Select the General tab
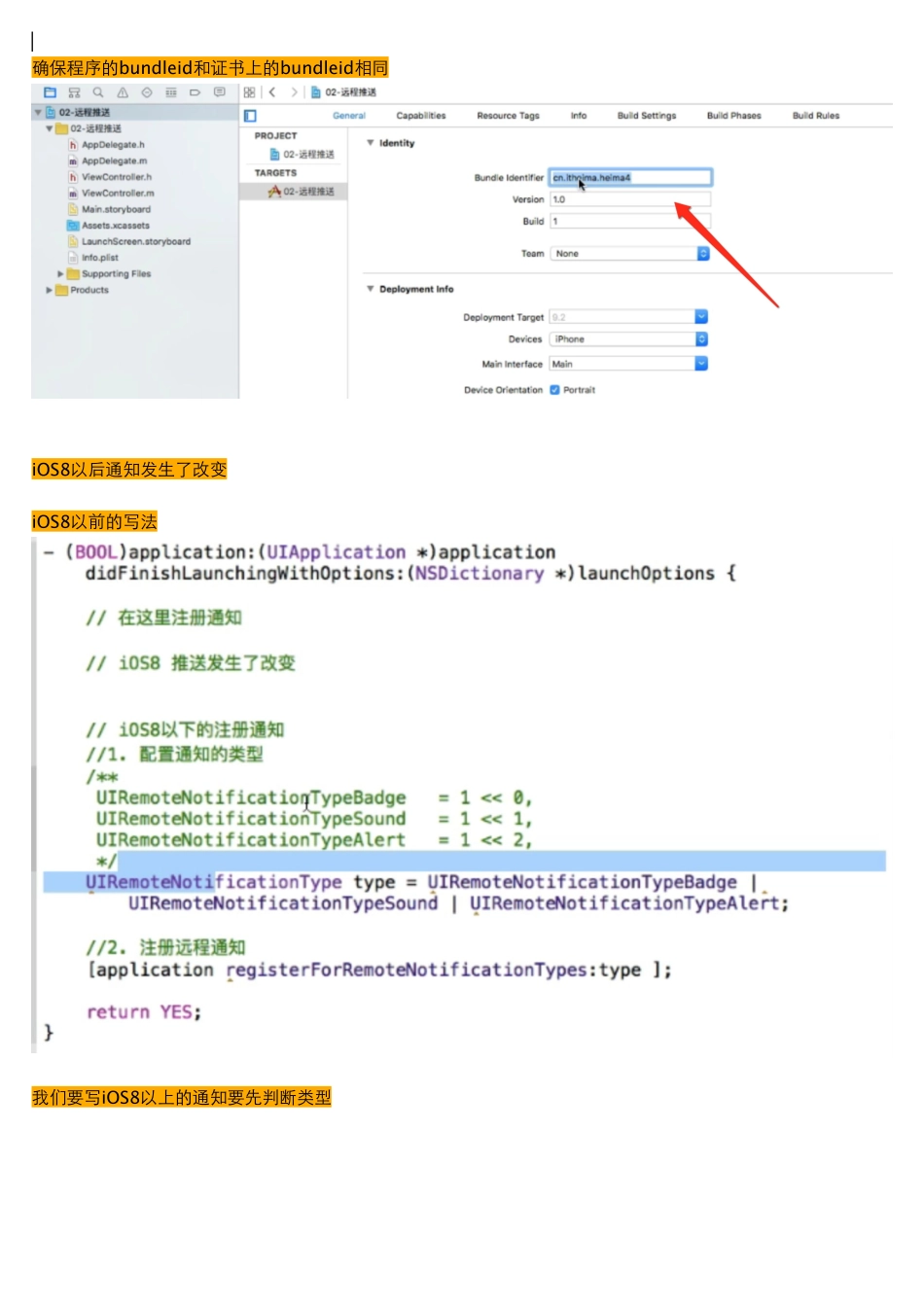 (x=348, y=115)
